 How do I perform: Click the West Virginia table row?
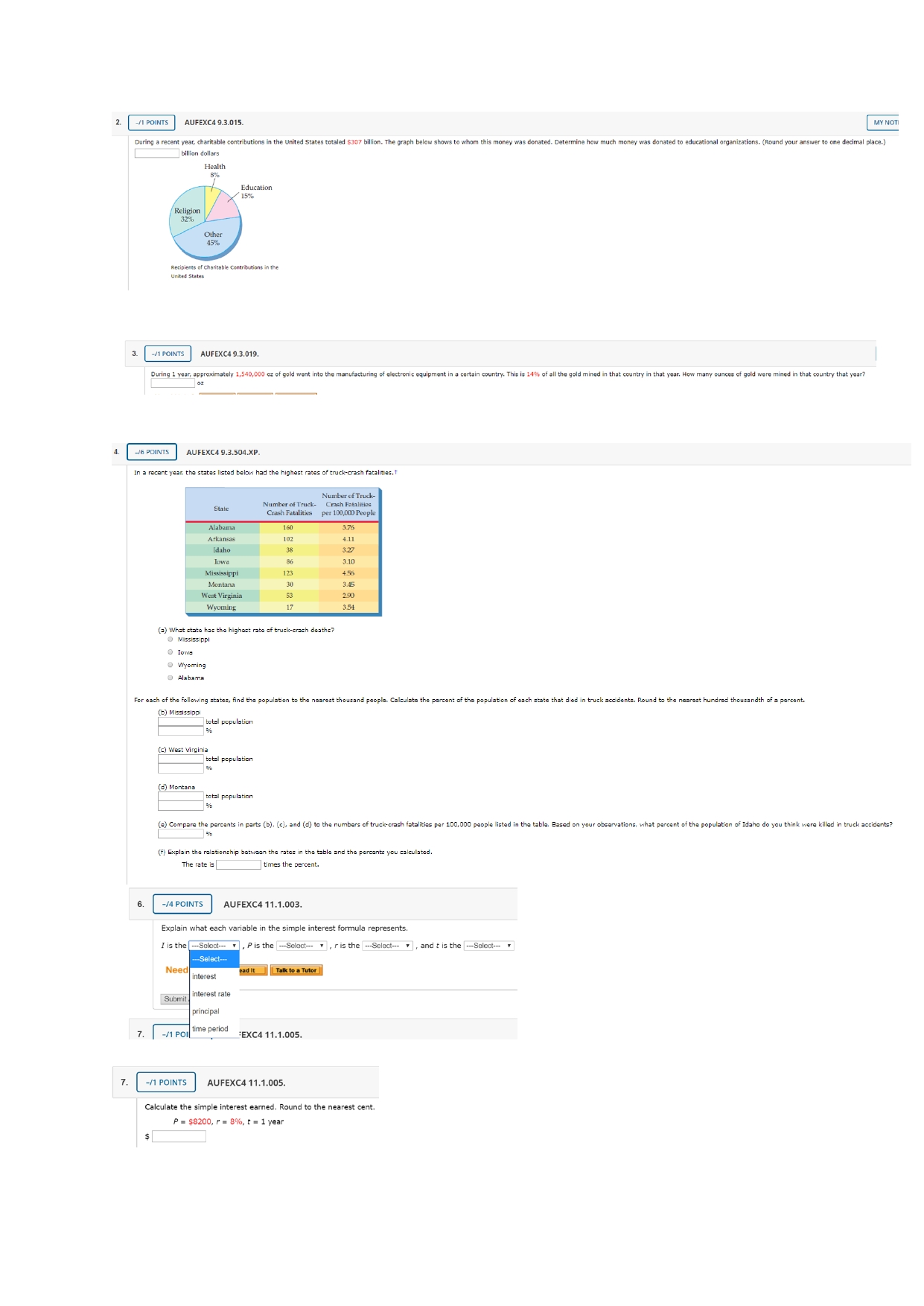point(282,596)
